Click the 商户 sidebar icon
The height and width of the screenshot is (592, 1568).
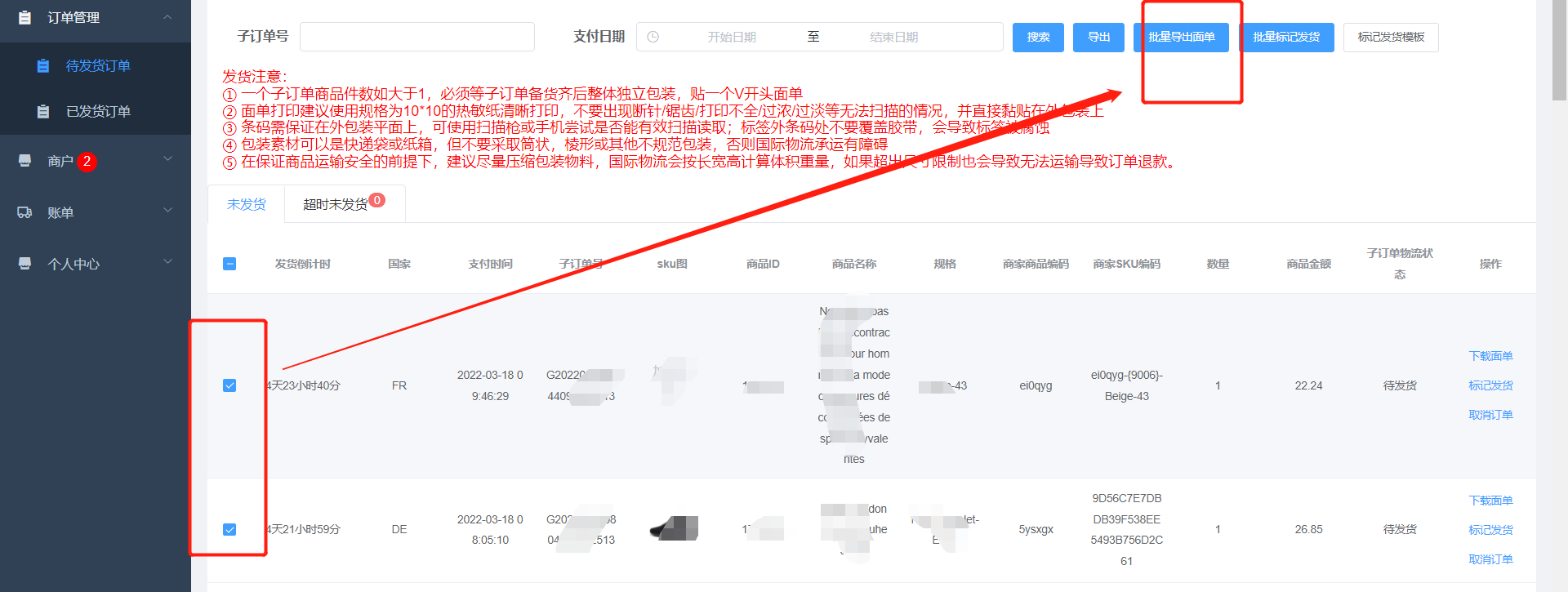coord(24,161)
